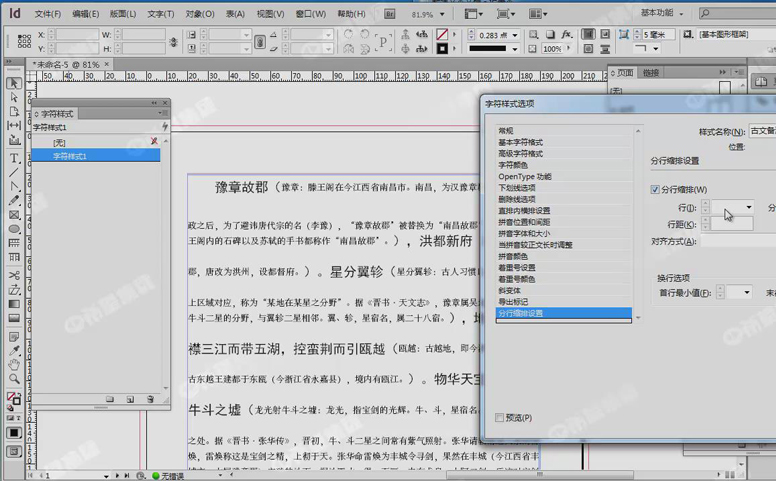Select the Line tool

[x=14, y=172]
